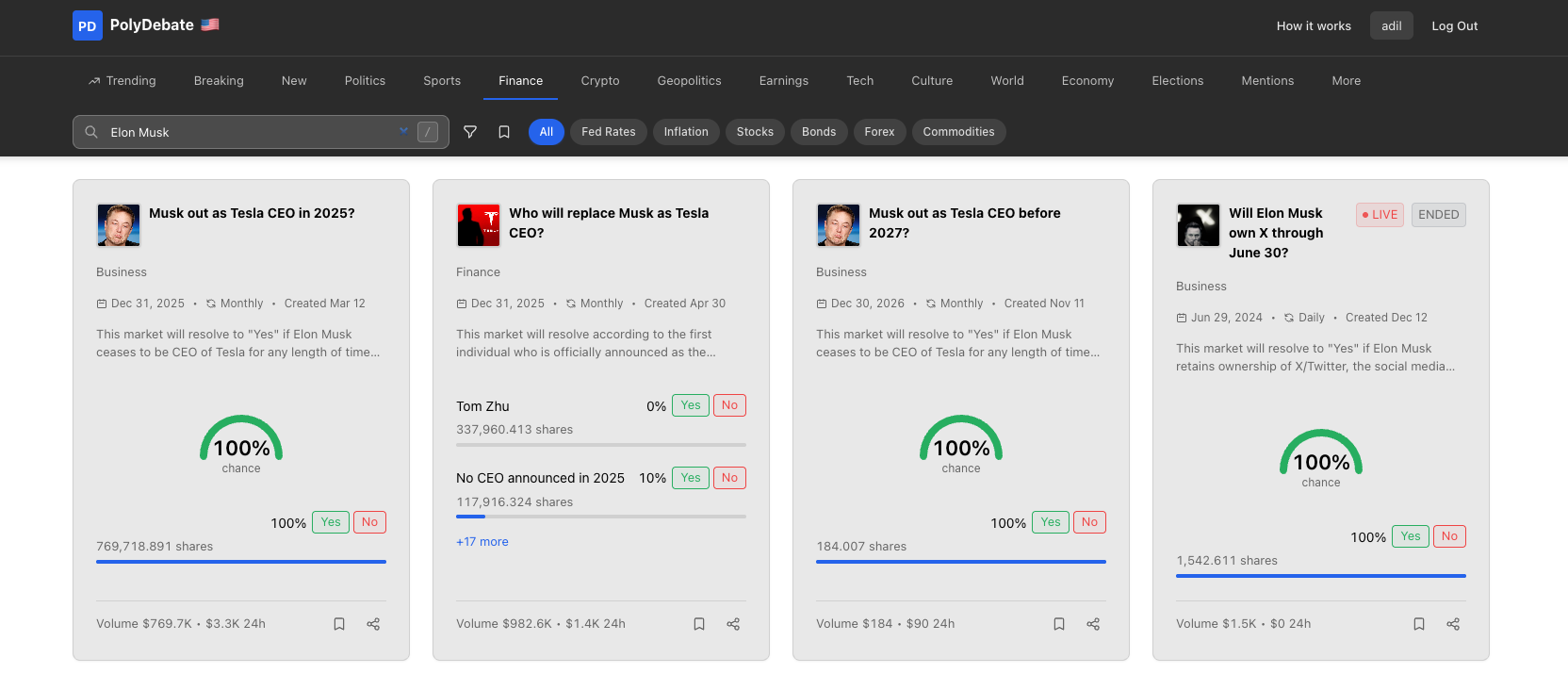Bookmark the Who will replace Musk card
Image resolution: width=1568 pixels, height=690 pixels.
[699, 624]
